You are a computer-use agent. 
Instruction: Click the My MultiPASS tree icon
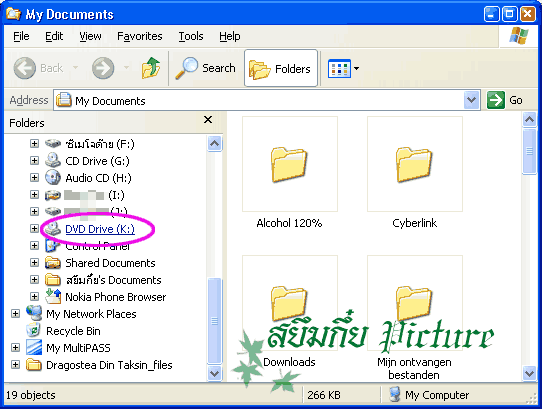click(34, 347)
